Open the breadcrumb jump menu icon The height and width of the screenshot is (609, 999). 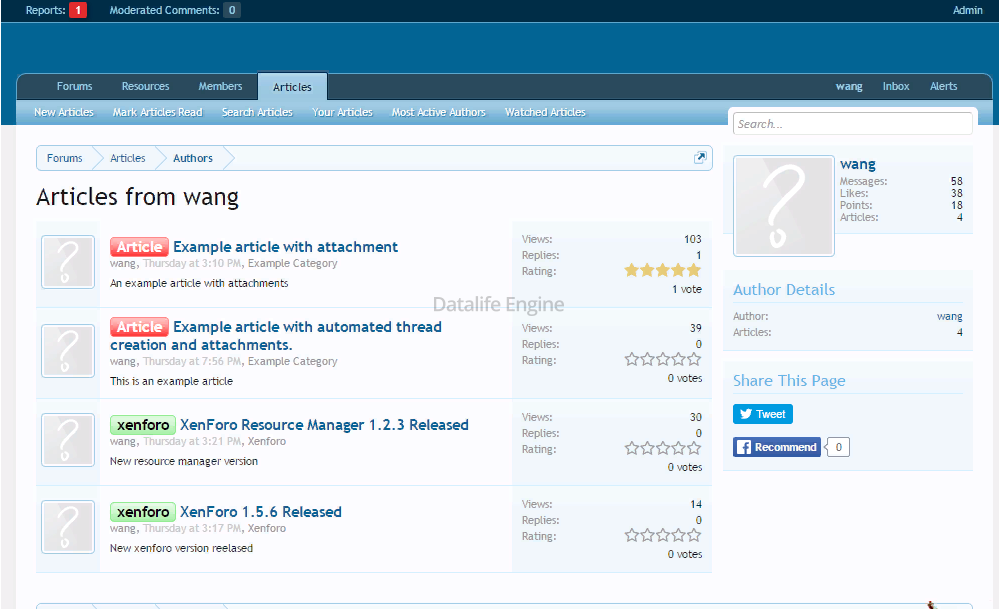click(x=700, y=157)
